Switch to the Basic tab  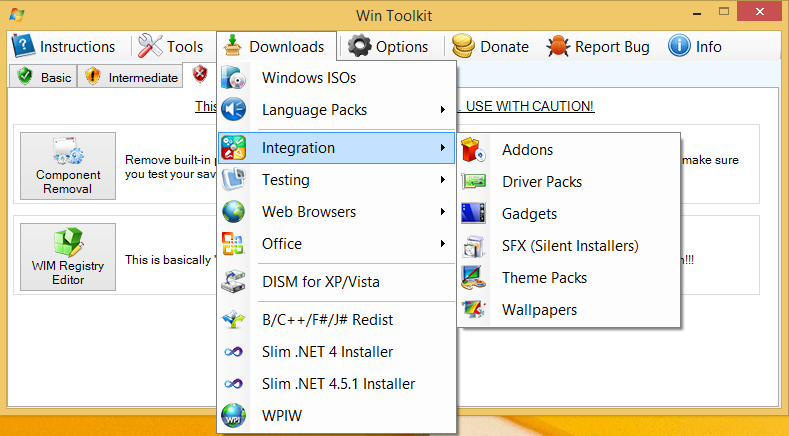pyautogui.click(x=43, y=77)
